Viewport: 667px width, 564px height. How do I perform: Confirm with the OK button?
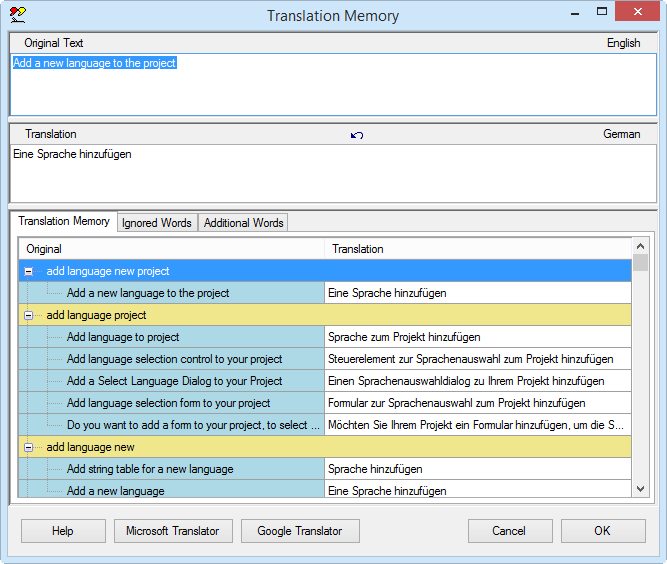pos(602,531)
